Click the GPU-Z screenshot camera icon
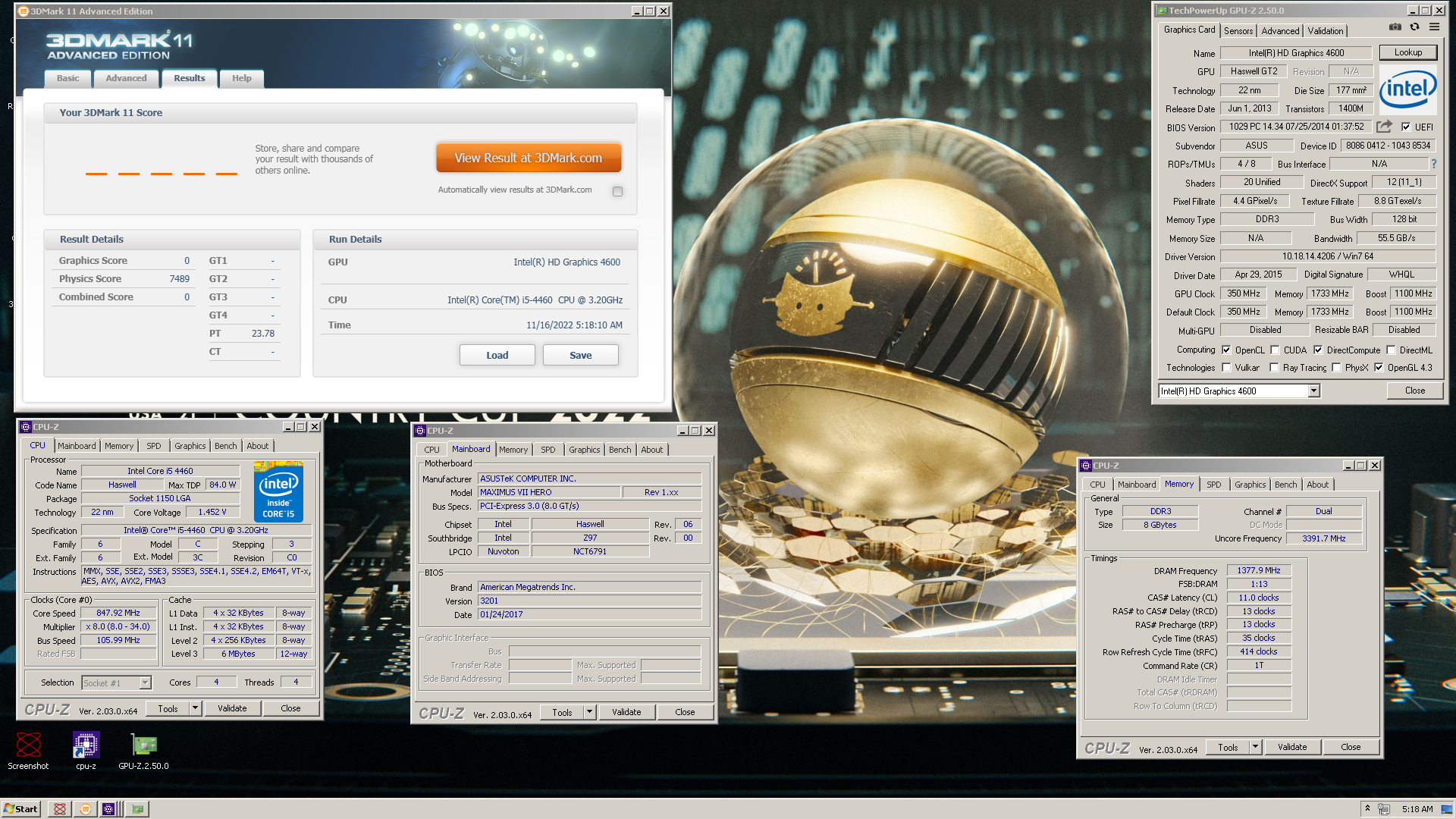Image resolution: width=1456 pixels, height=819 pixels. pos(1395,27)
